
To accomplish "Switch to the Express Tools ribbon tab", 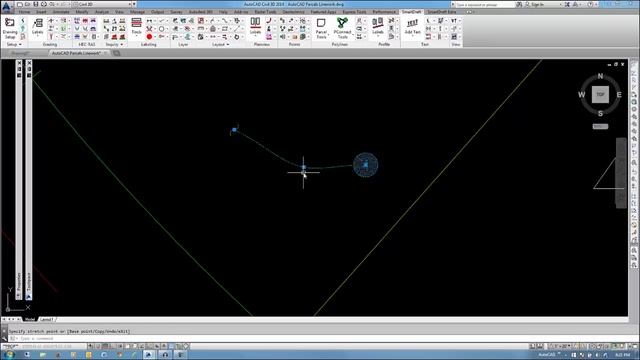I will tap(354, 12).
